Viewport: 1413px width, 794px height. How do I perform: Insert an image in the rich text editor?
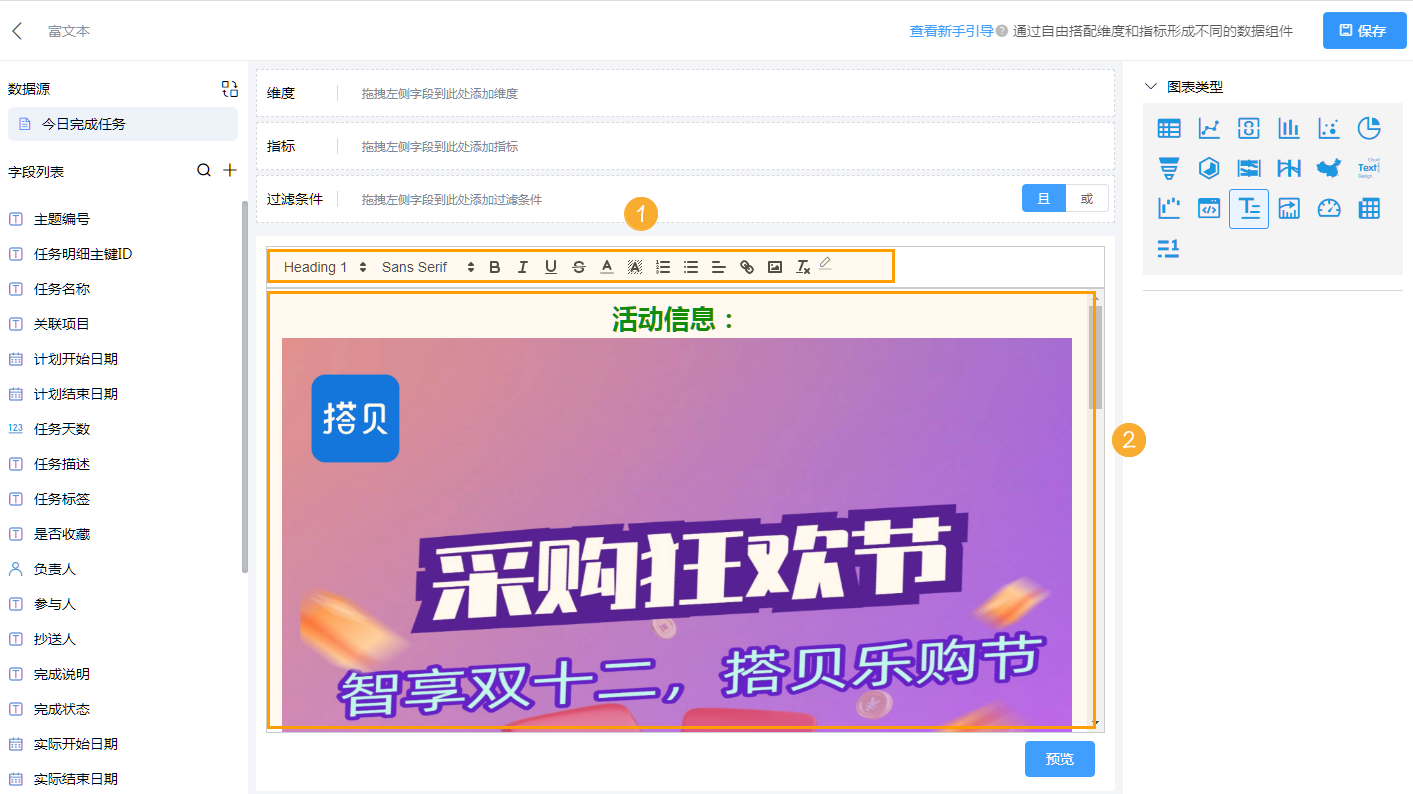click(774, 267)
